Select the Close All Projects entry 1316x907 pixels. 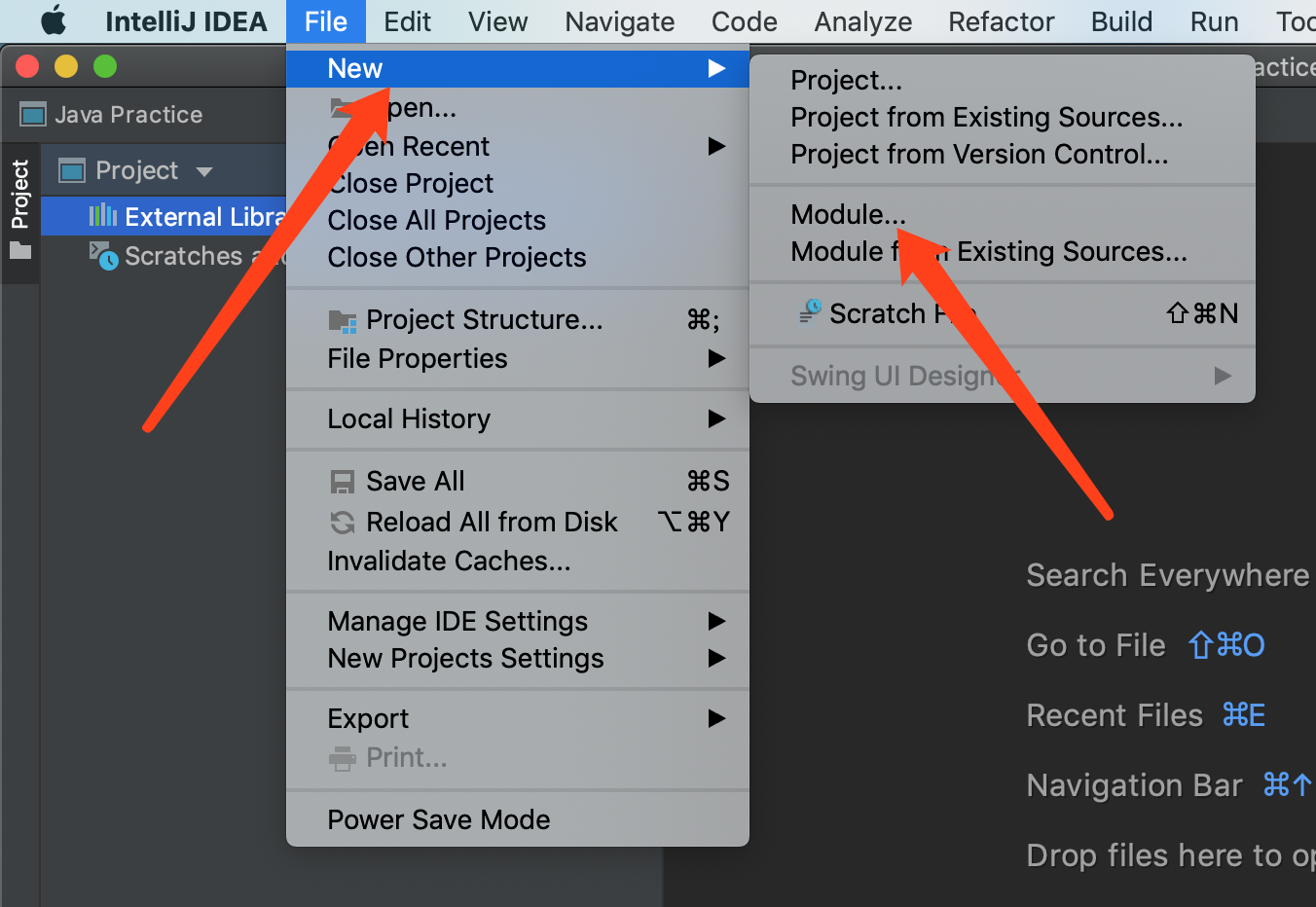(x=436, y=220)
